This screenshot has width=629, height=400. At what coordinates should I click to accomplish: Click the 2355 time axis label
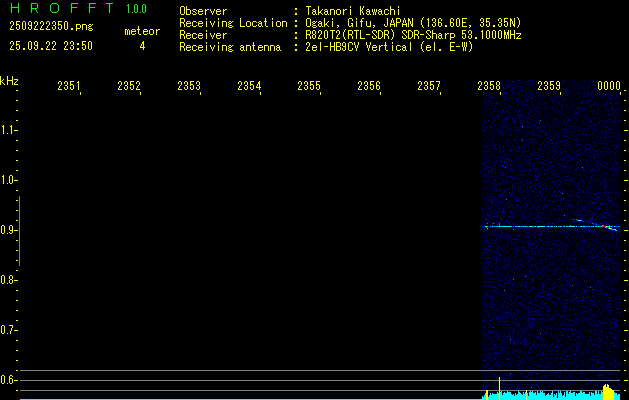point(308,86)
